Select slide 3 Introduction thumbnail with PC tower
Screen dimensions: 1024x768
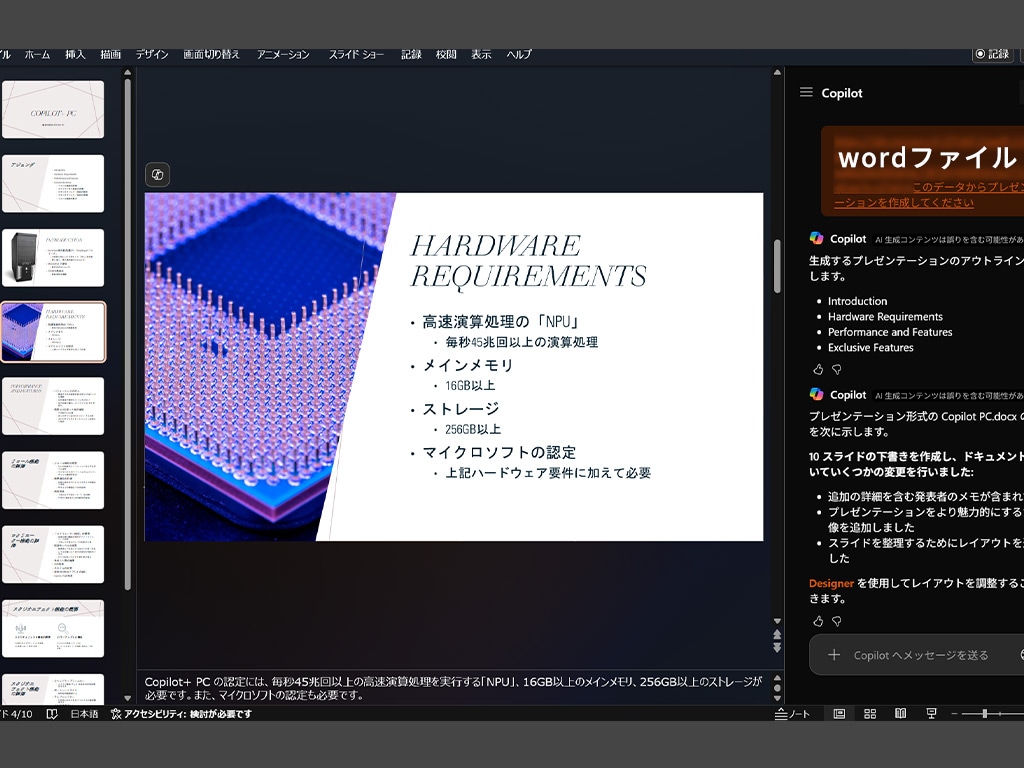53,257
